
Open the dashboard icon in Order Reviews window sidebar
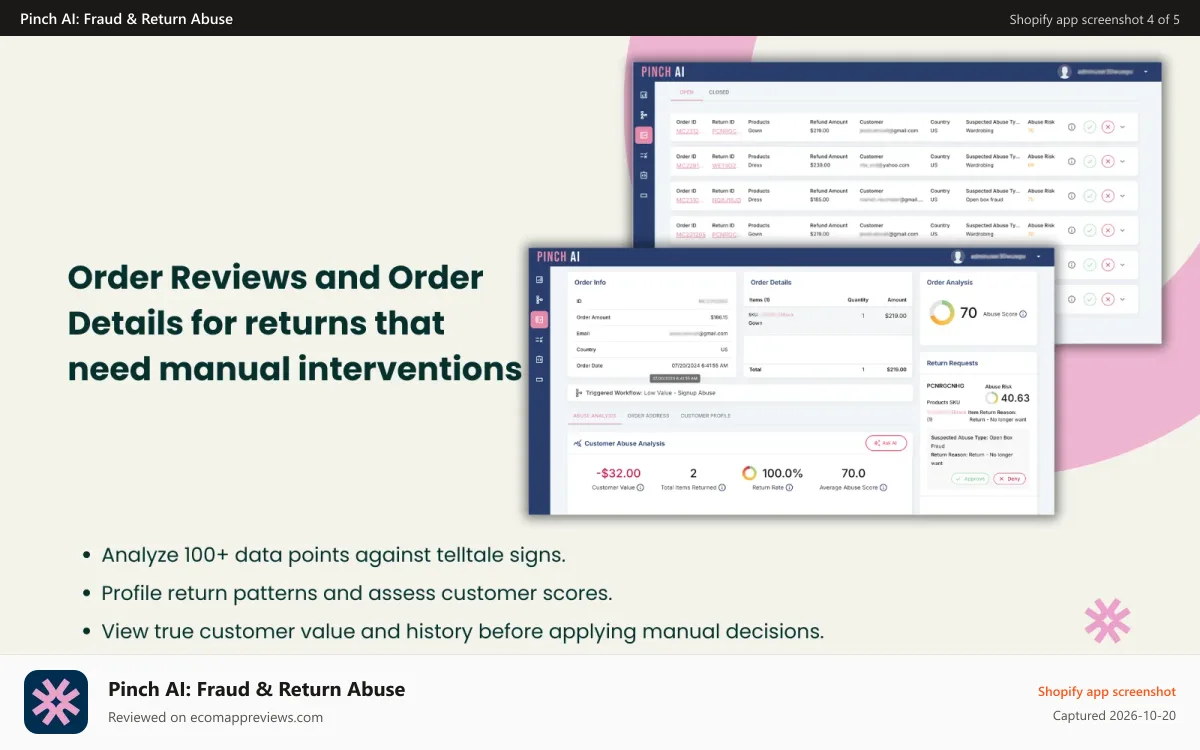click(x=643, y=95)
